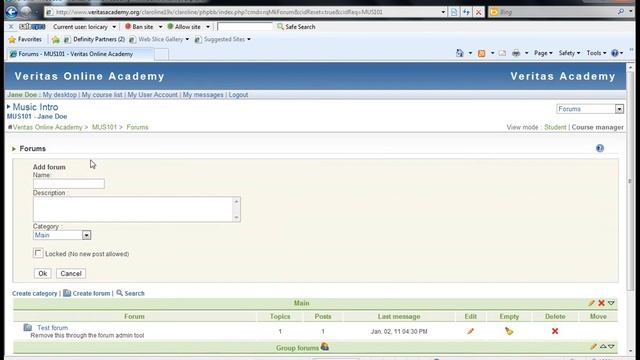Click Veritas Online Academy breadcrumb
This screenshot has width=640, height=360.
point(47,127)
